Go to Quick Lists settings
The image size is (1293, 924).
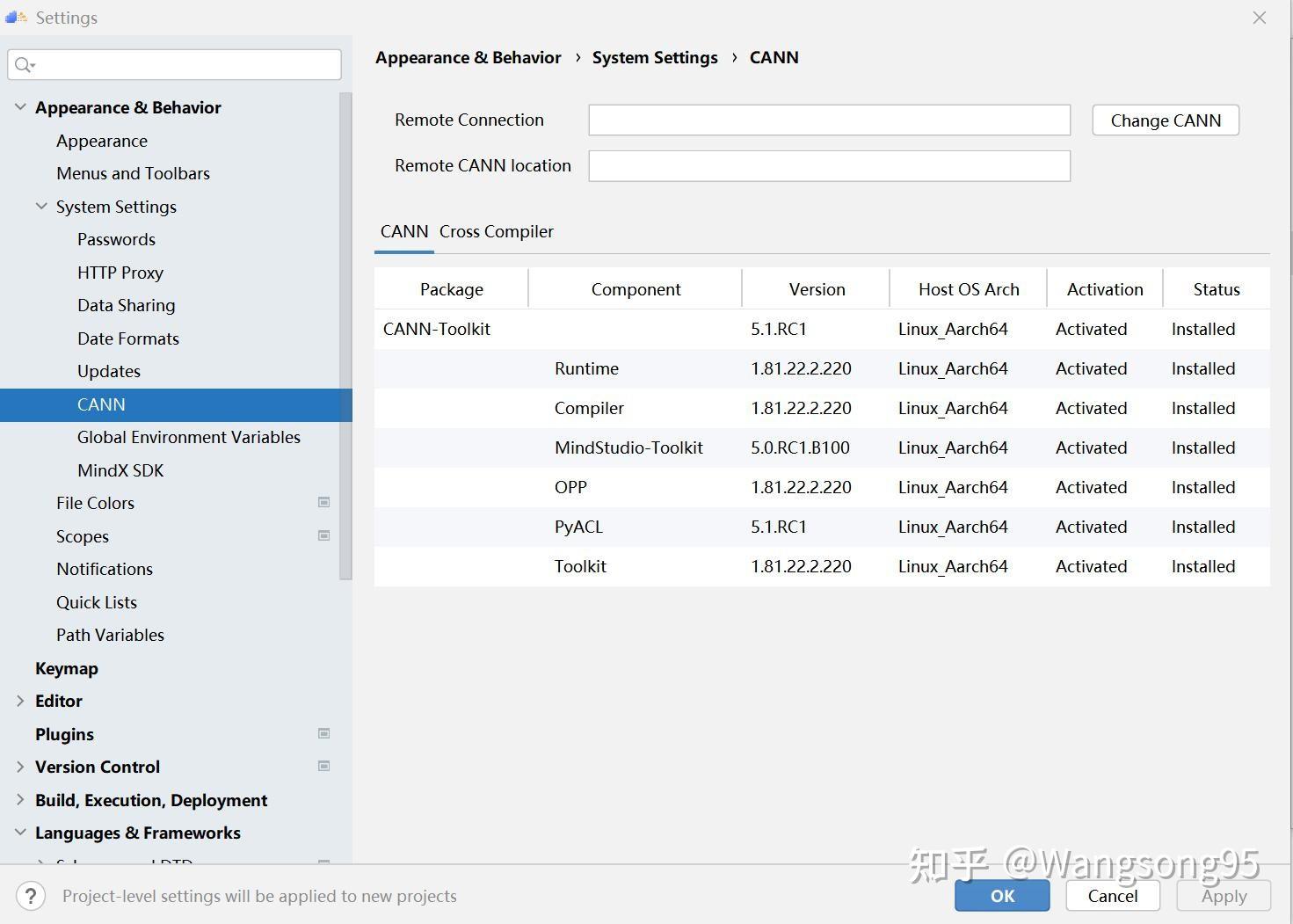coord(97,602)
